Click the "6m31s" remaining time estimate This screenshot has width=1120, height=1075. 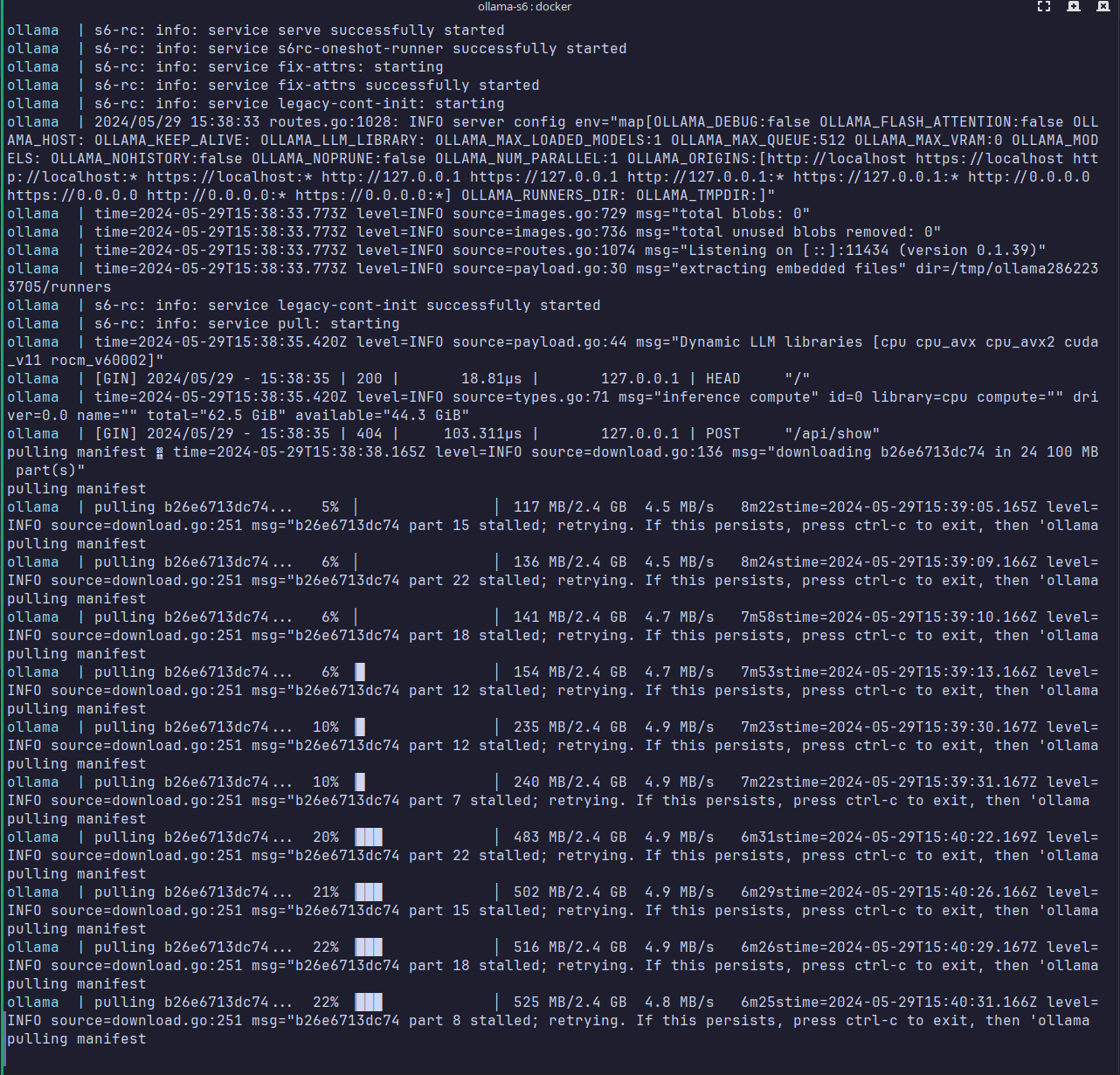pyautogui.click(x=763, y=837)
